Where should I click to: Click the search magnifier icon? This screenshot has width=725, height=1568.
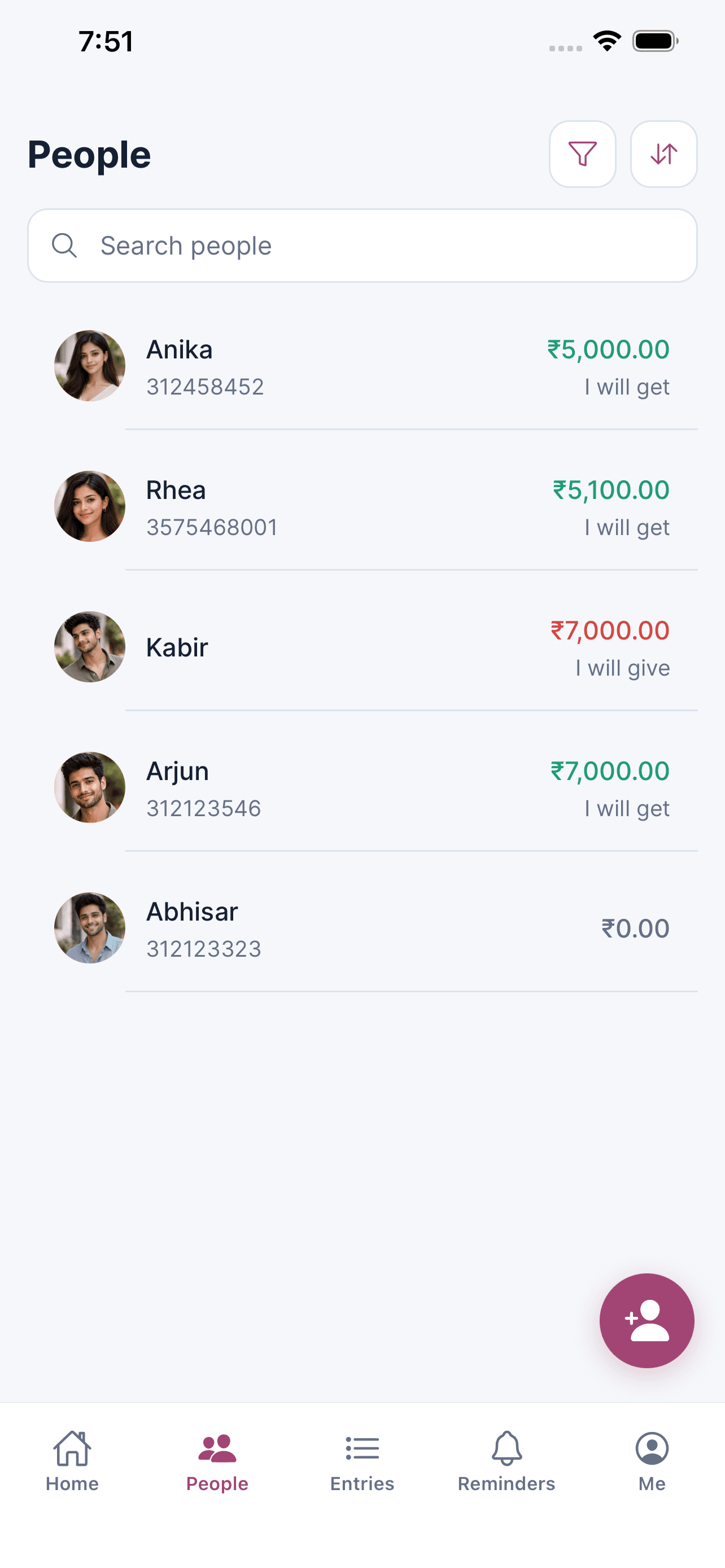pos(64,246)
